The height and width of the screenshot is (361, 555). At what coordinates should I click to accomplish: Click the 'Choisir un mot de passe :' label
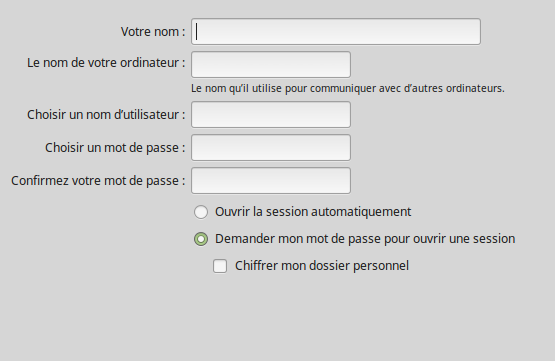pos(115,148)
